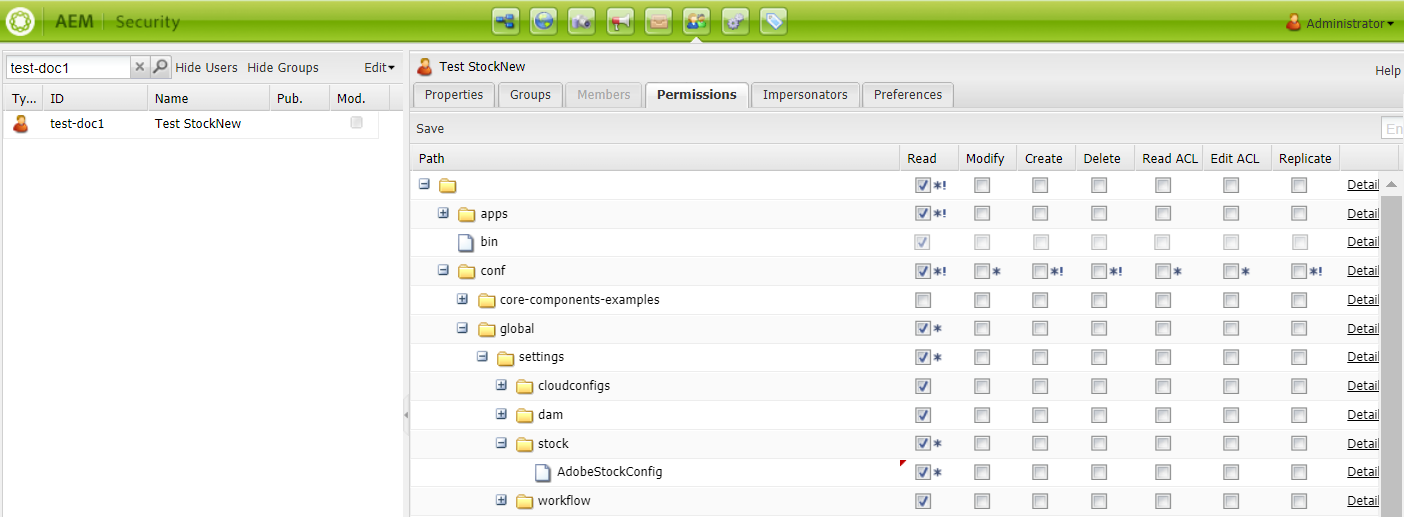Screen dimensions: 1404x517
Task: Open the Websites site-tree icon
Action: click(506, 21)
